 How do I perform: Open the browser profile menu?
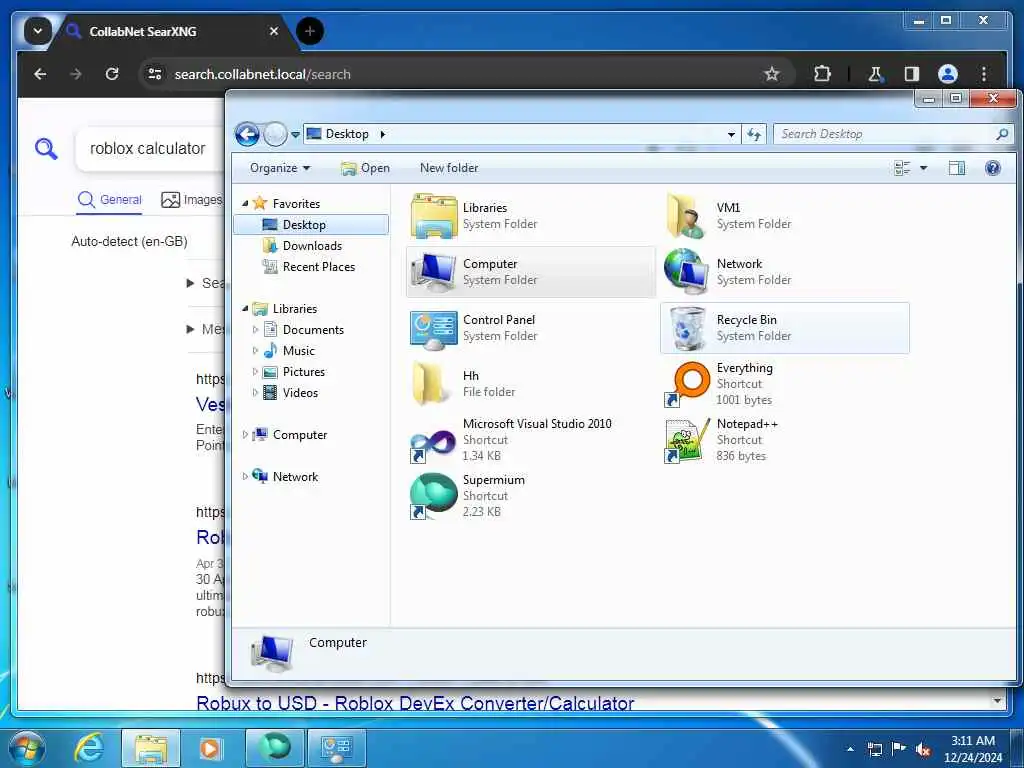coord(948,74)
